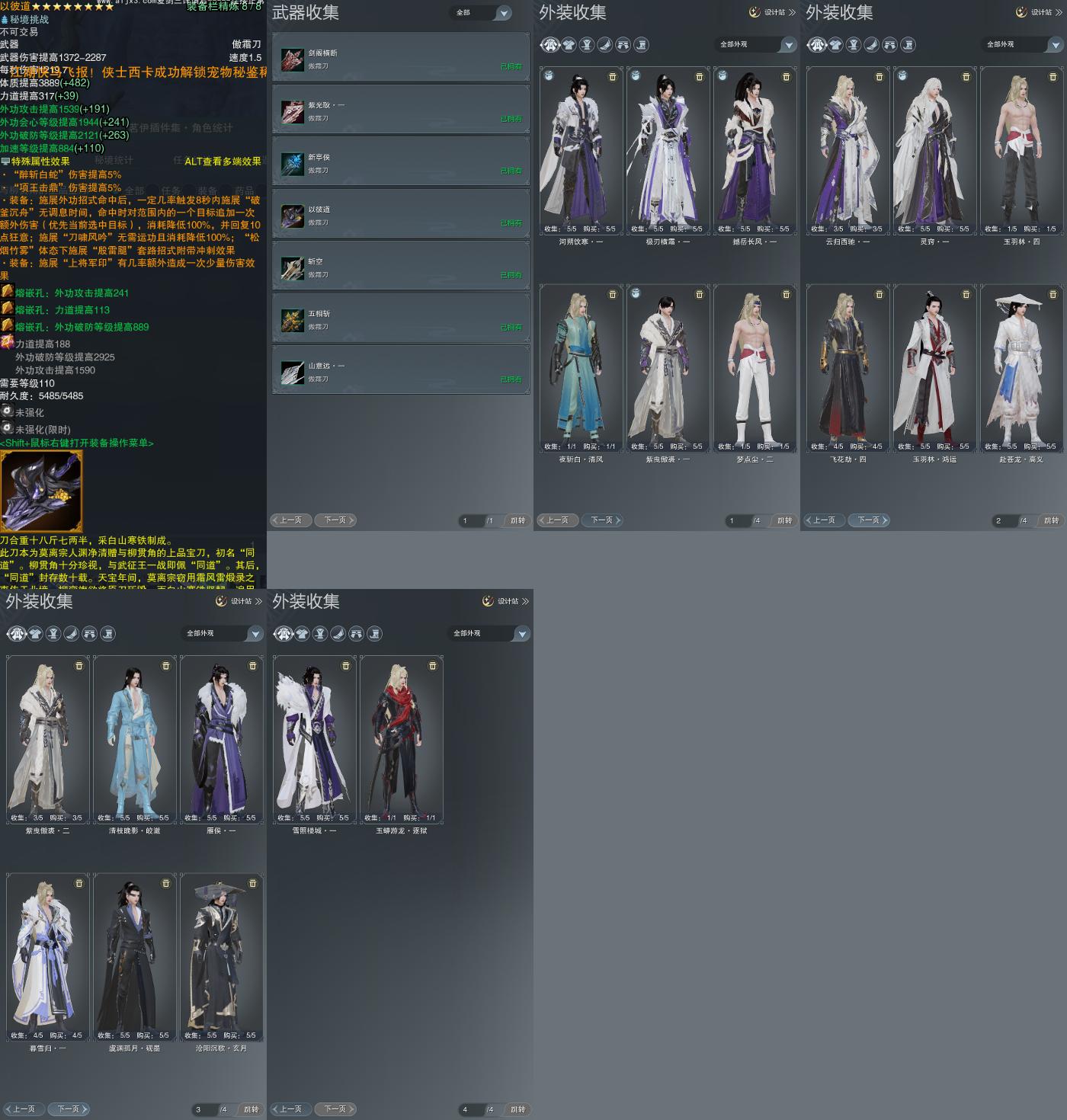Expand 全部外观 dropdown in page 3 outfit panel
Image resolution: width=1067 pixels, height=1120 pixels.
[223, 634]
